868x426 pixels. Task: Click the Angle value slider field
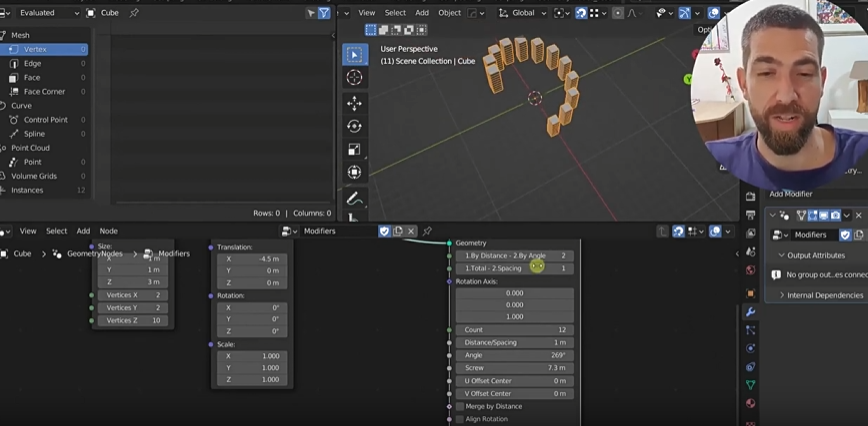(x=515, y=355)
